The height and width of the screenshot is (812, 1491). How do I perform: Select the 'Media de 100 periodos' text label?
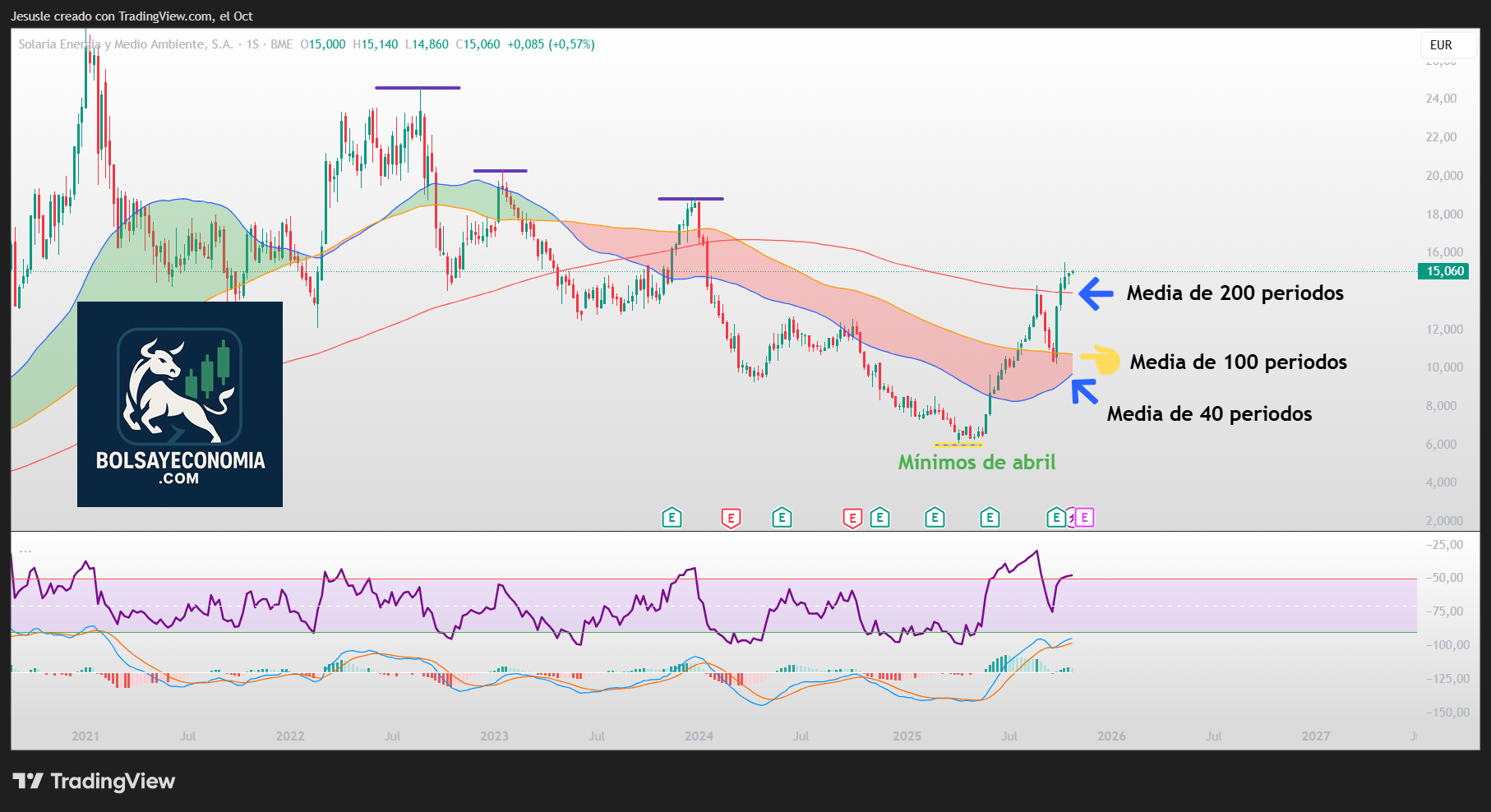1238,362
